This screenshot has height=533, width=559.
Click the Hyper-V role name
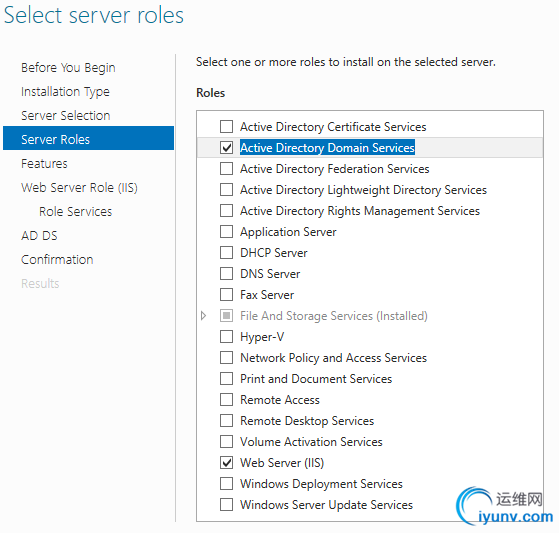point(262,337)
